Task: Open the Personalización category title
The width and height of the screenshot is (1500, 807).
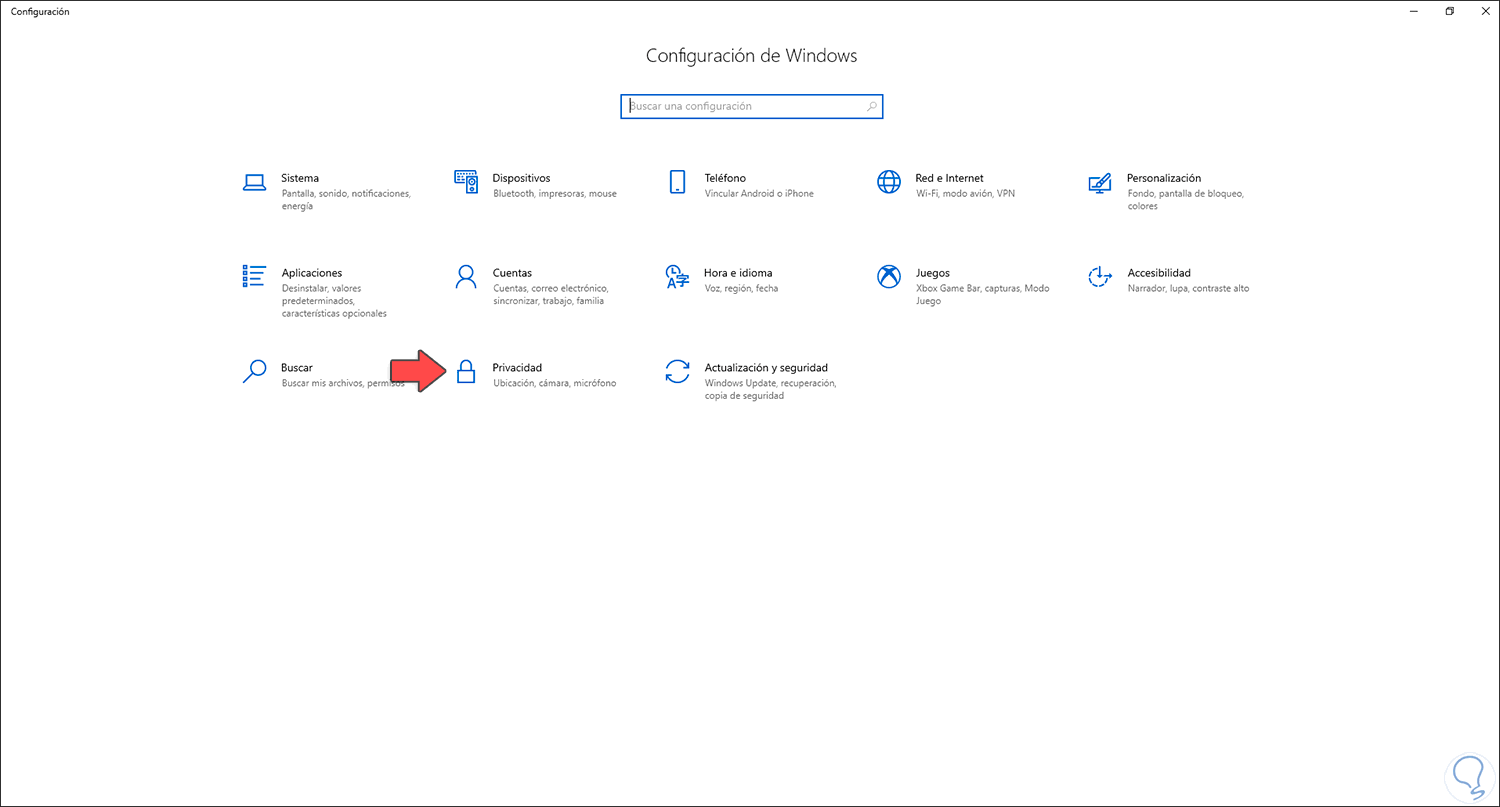Action: point(1164,178)
